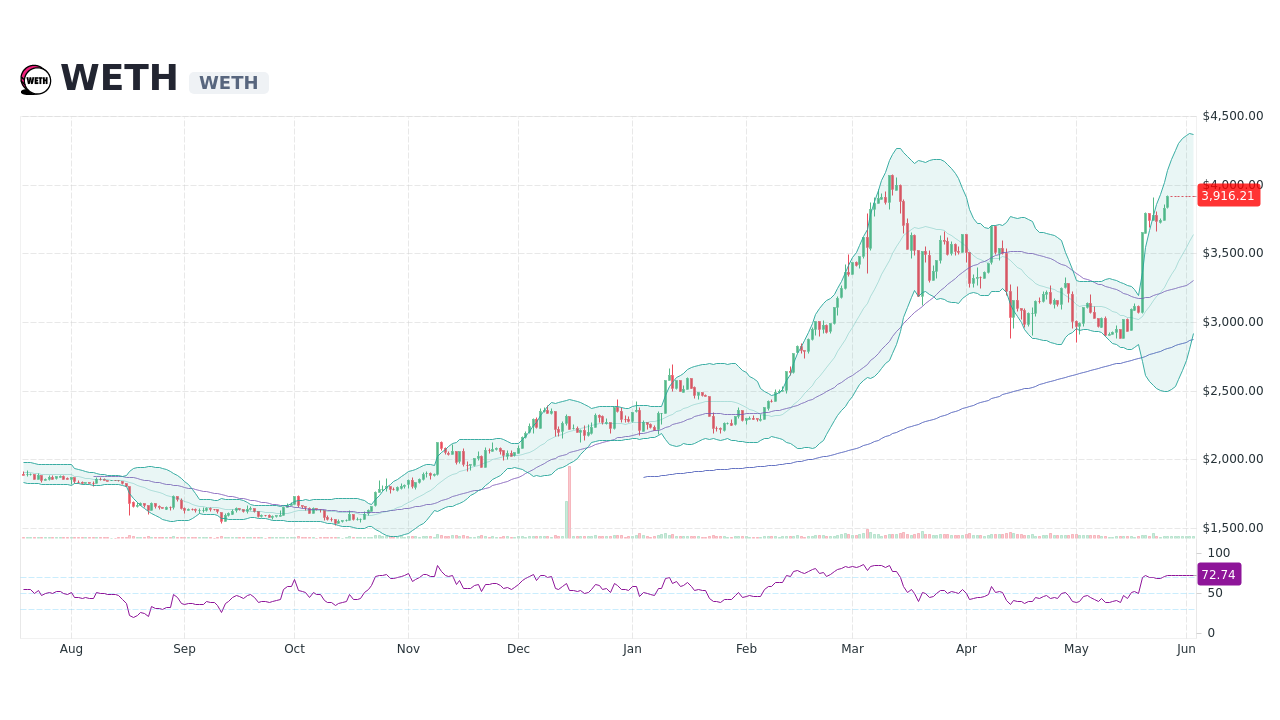Image resolution: width=1280 pixels, height=720 pixels.
Task: Click the RSI axis label 0
Action: click(1211, 633)
